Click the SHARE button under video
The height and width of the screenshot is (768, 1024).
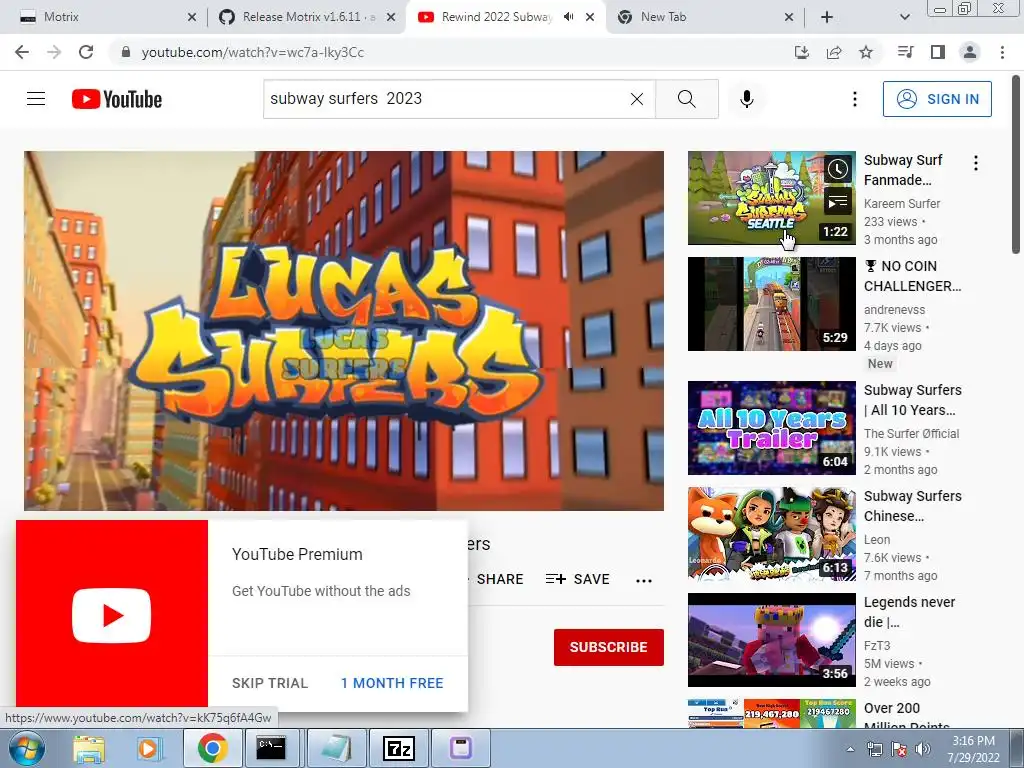point(500,579)
